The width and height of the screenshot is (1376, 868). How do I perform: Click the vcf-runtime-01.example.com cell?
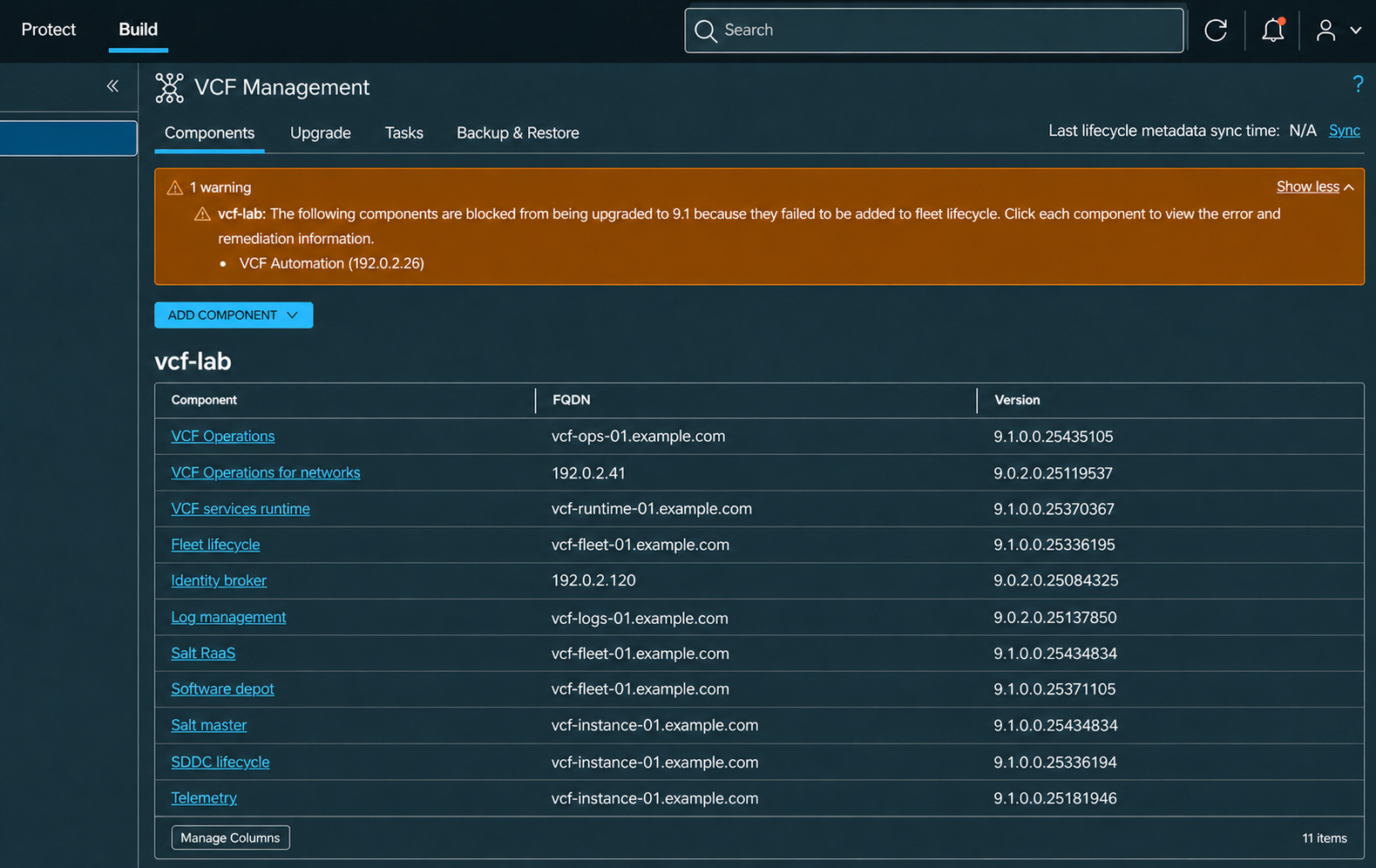point(652,509)
